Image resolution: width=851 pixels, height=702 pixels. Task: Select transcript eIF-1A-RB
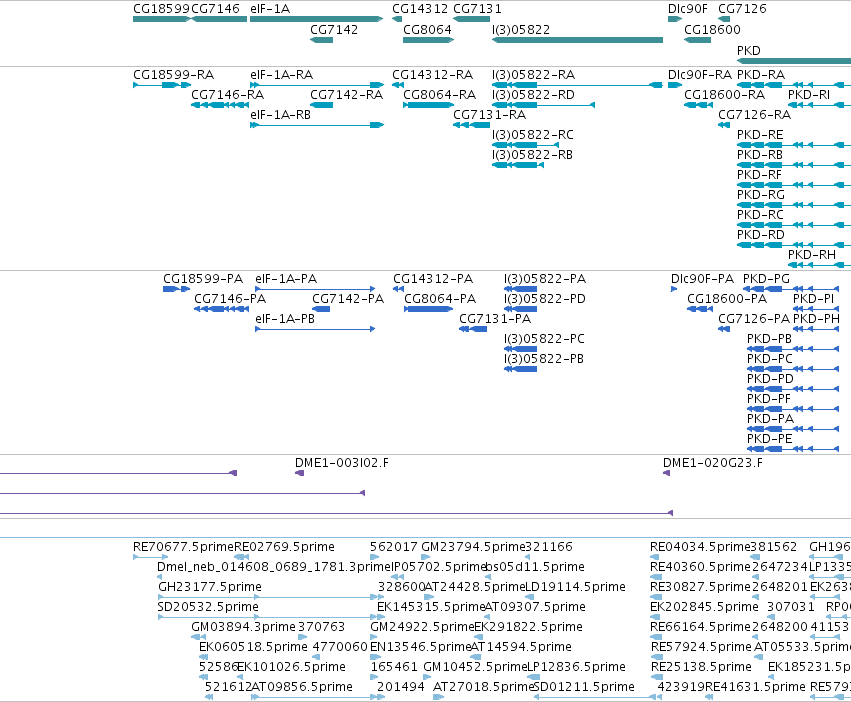pos(281,115)
